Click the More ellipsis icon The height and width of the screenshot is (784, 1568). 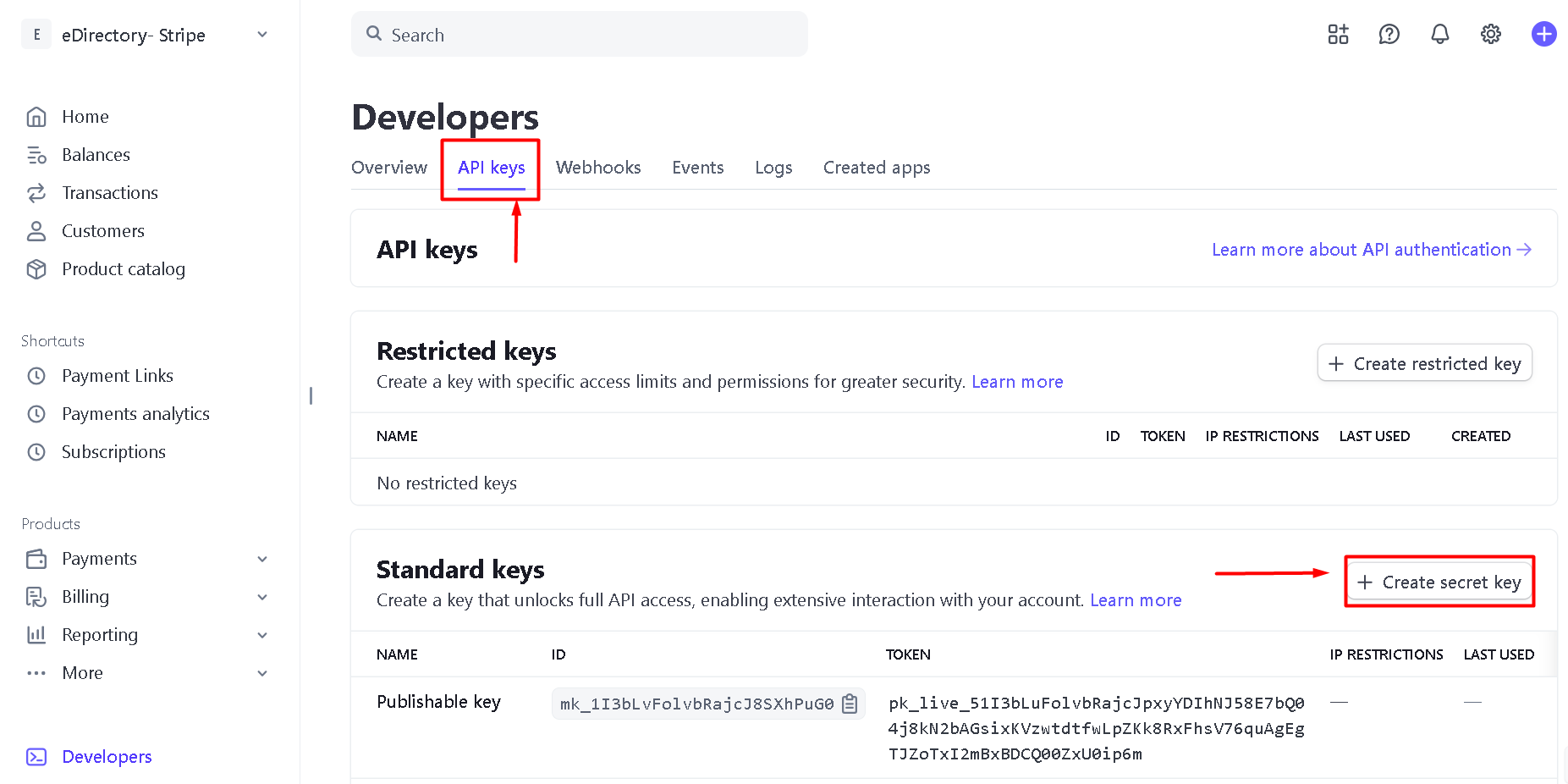pyautogui.click(x=36, y=673)
